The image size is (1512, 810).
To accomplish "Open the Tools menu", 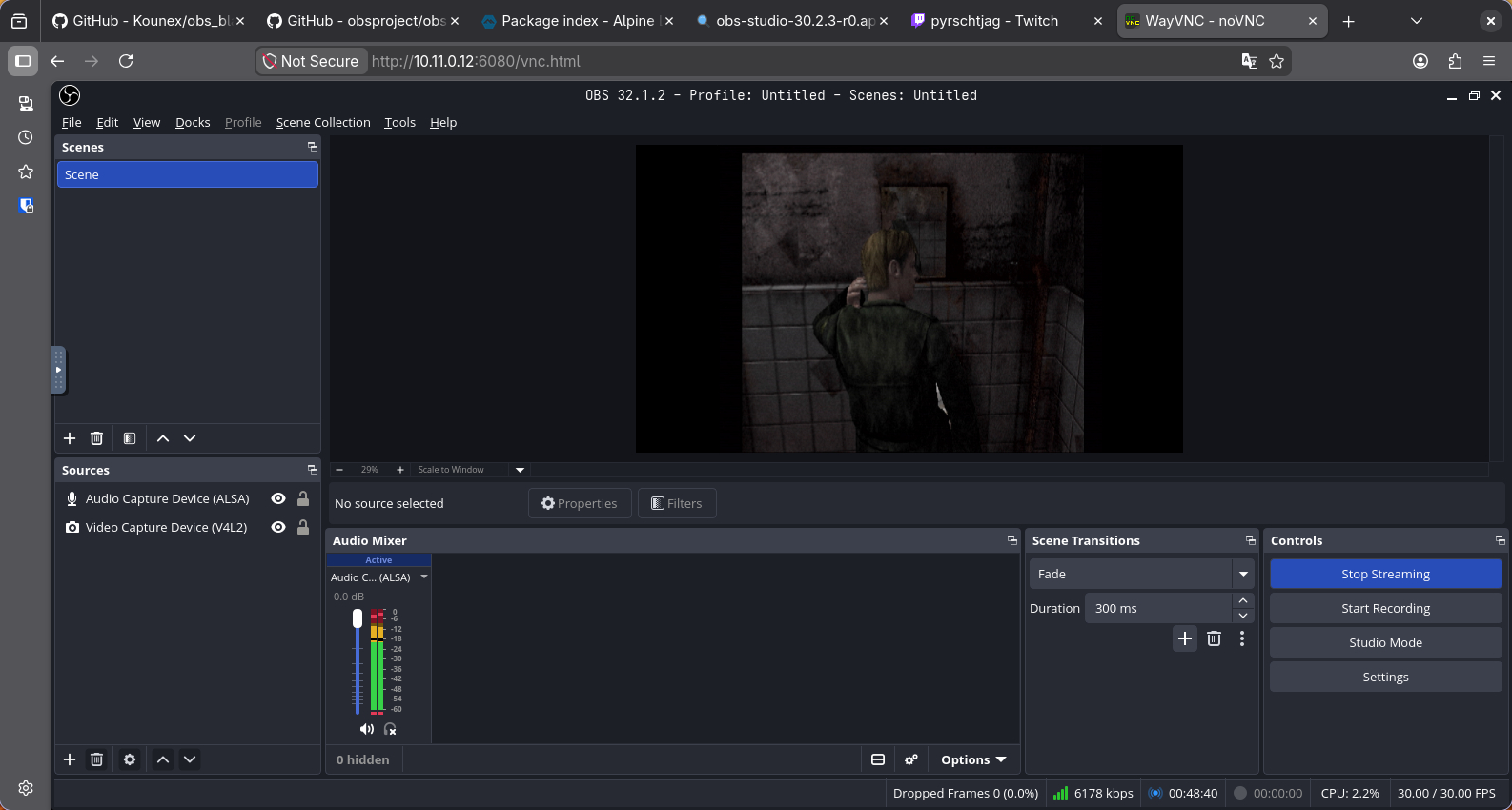I will tap(399, 122).
